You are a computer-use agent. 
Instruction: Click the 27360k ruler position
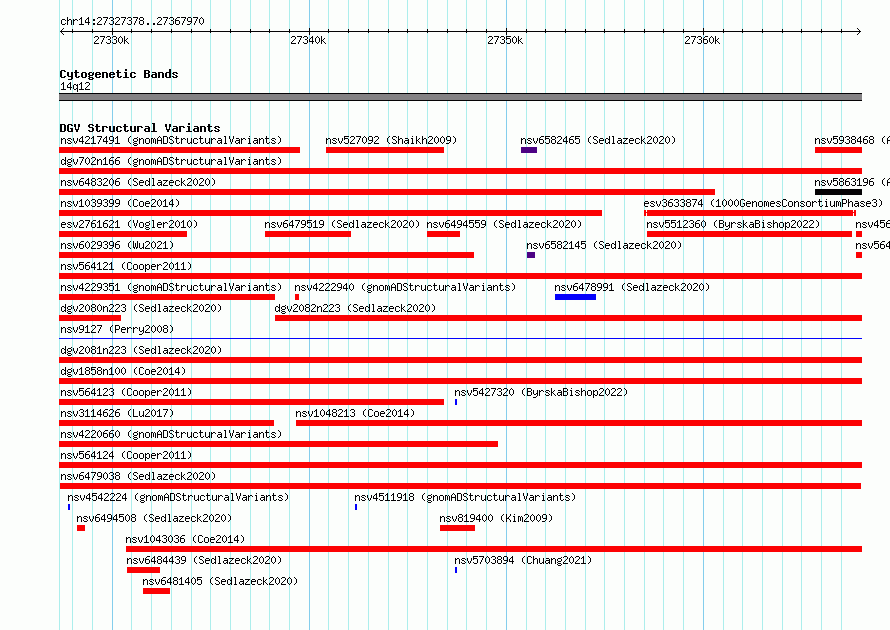tap(702, 40)
